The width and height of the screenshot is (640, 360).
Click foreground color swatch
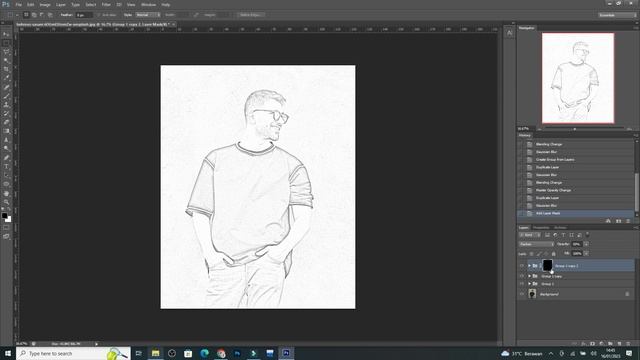coord(4,215)
